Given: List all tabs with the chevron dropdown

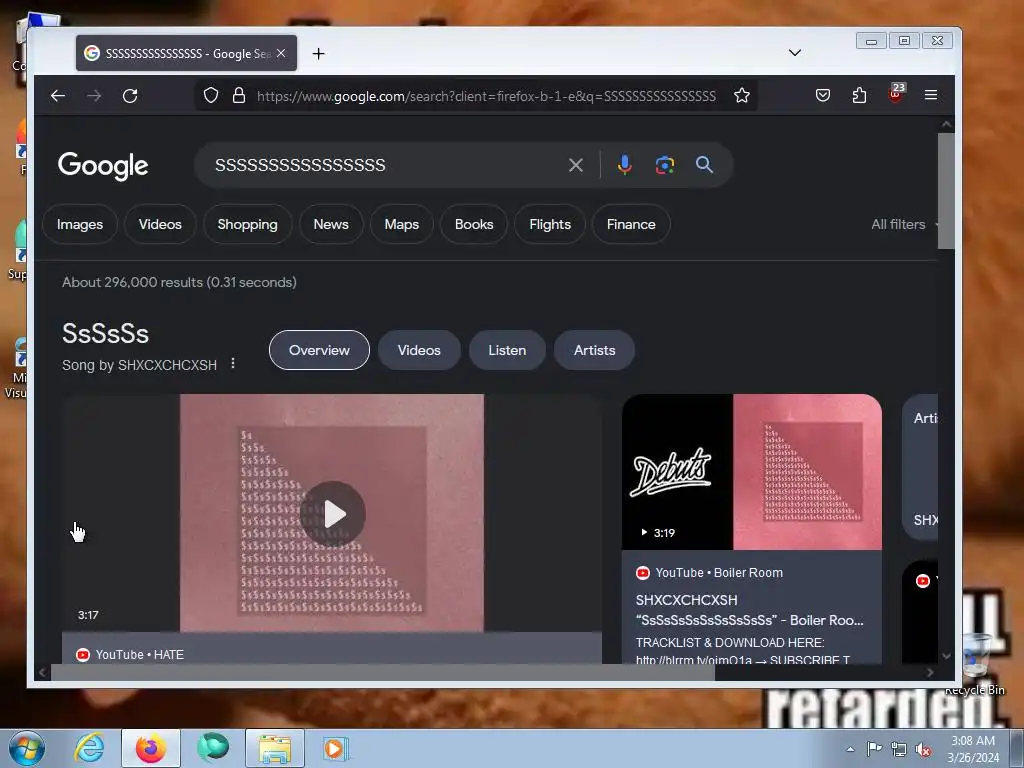Looking at the screenshot, I should (x=795, y=53).
